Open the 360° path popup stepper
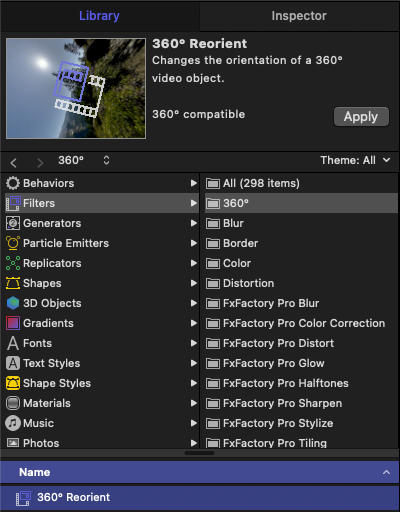The height and width of the screenshot is (512, 400). coord(106,160)
